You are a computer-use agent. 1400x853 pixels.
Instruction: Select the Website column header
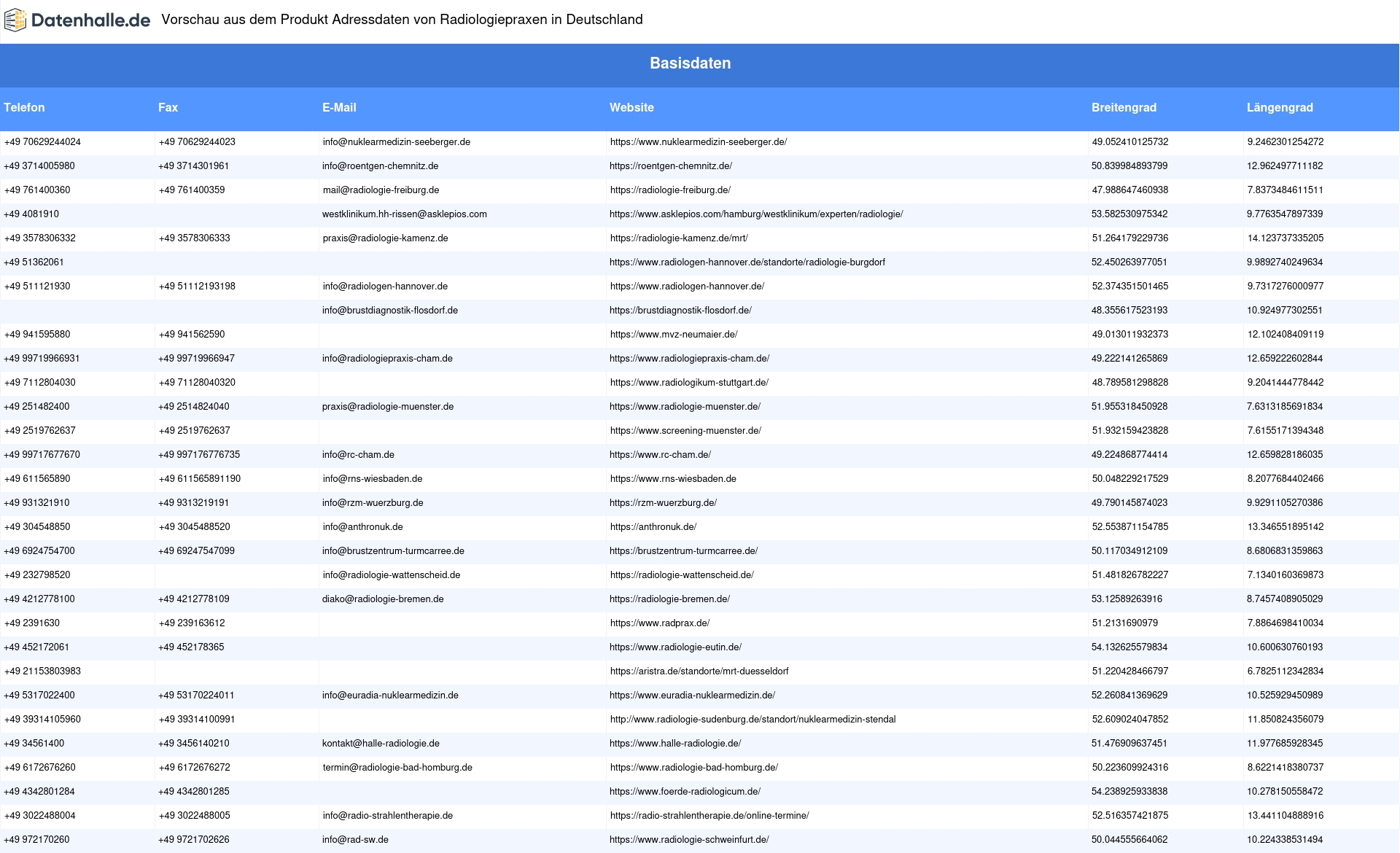631,108
